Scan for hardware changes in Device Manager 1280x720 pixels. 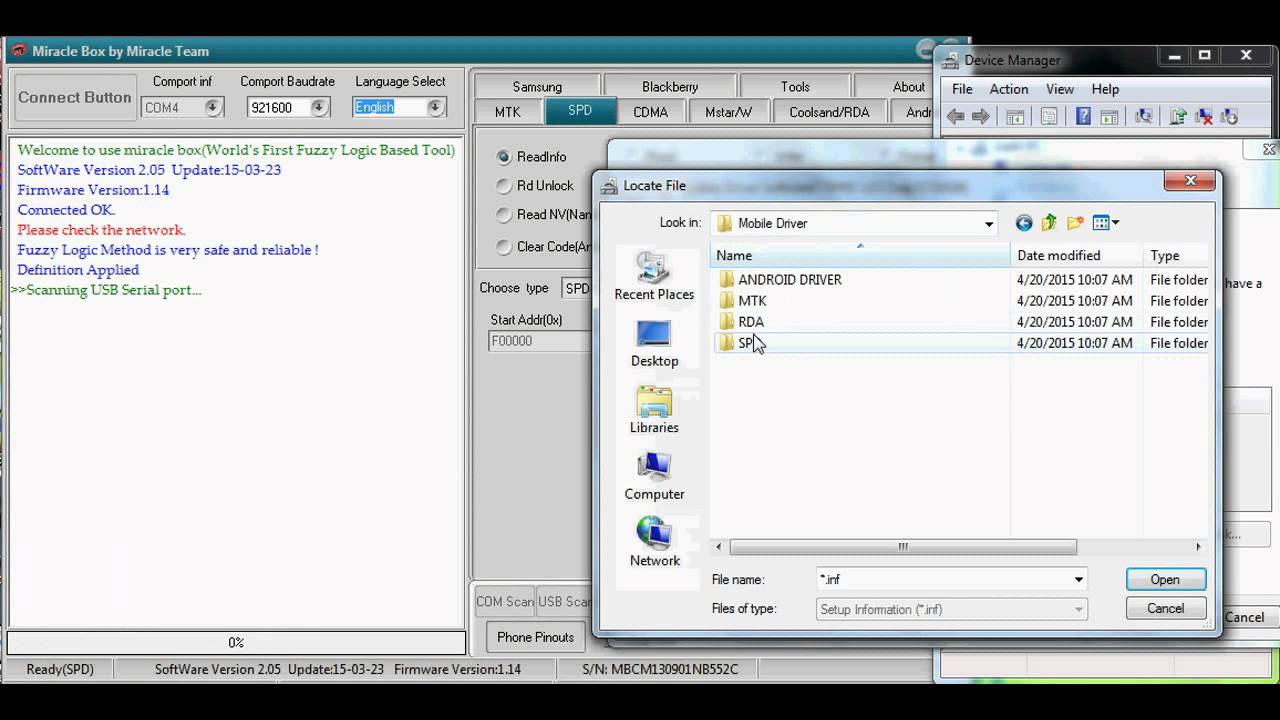click(1143, 117)
